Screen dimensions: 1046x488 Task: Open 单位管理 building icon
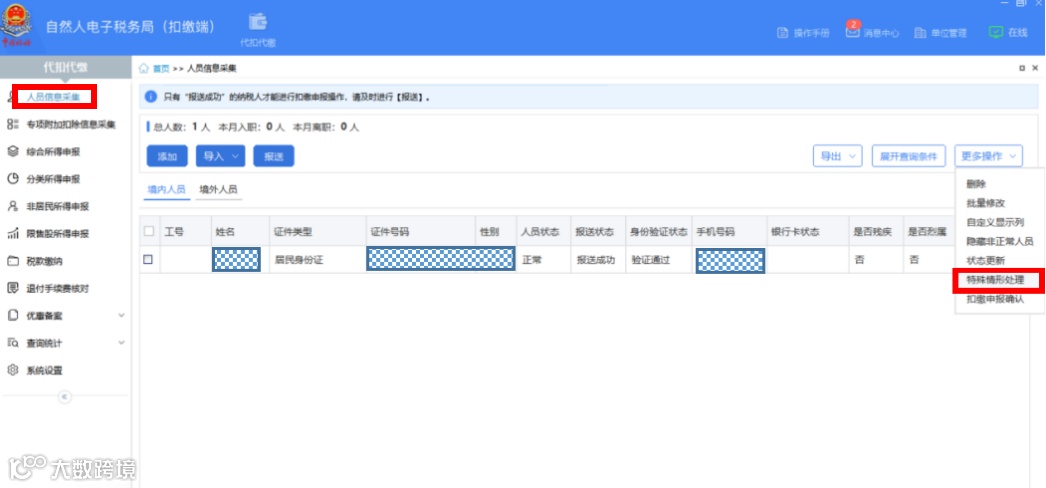coord(921,33)
